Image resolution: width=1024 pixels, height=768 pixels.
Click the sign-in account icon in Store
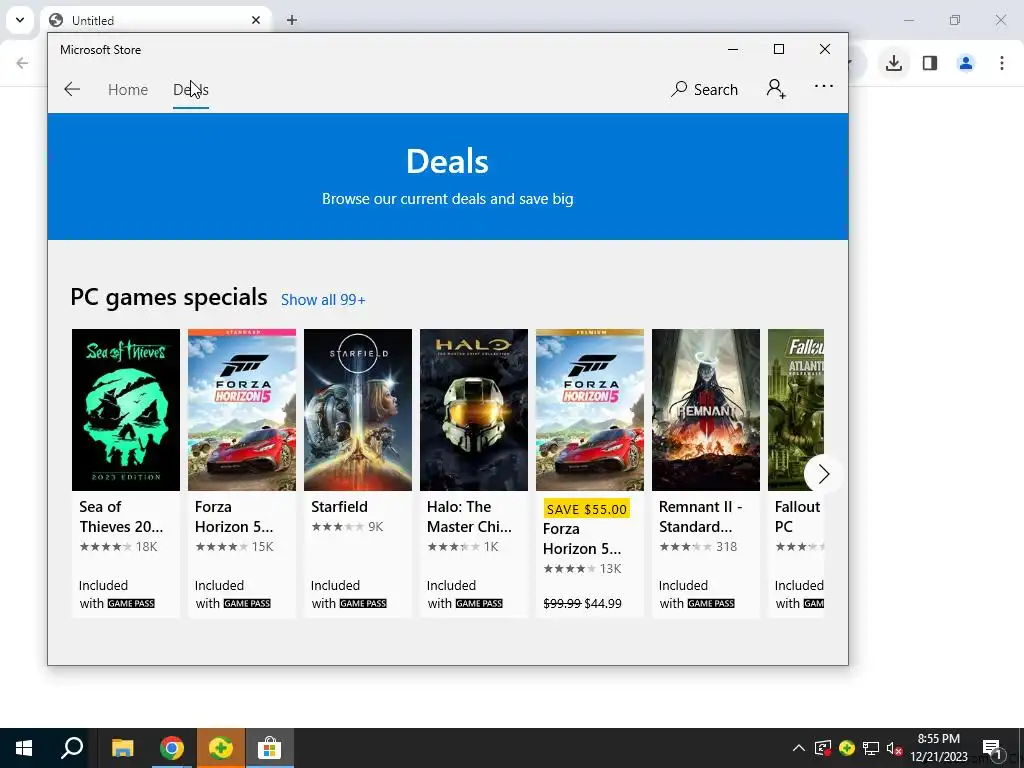click(776, 89)
